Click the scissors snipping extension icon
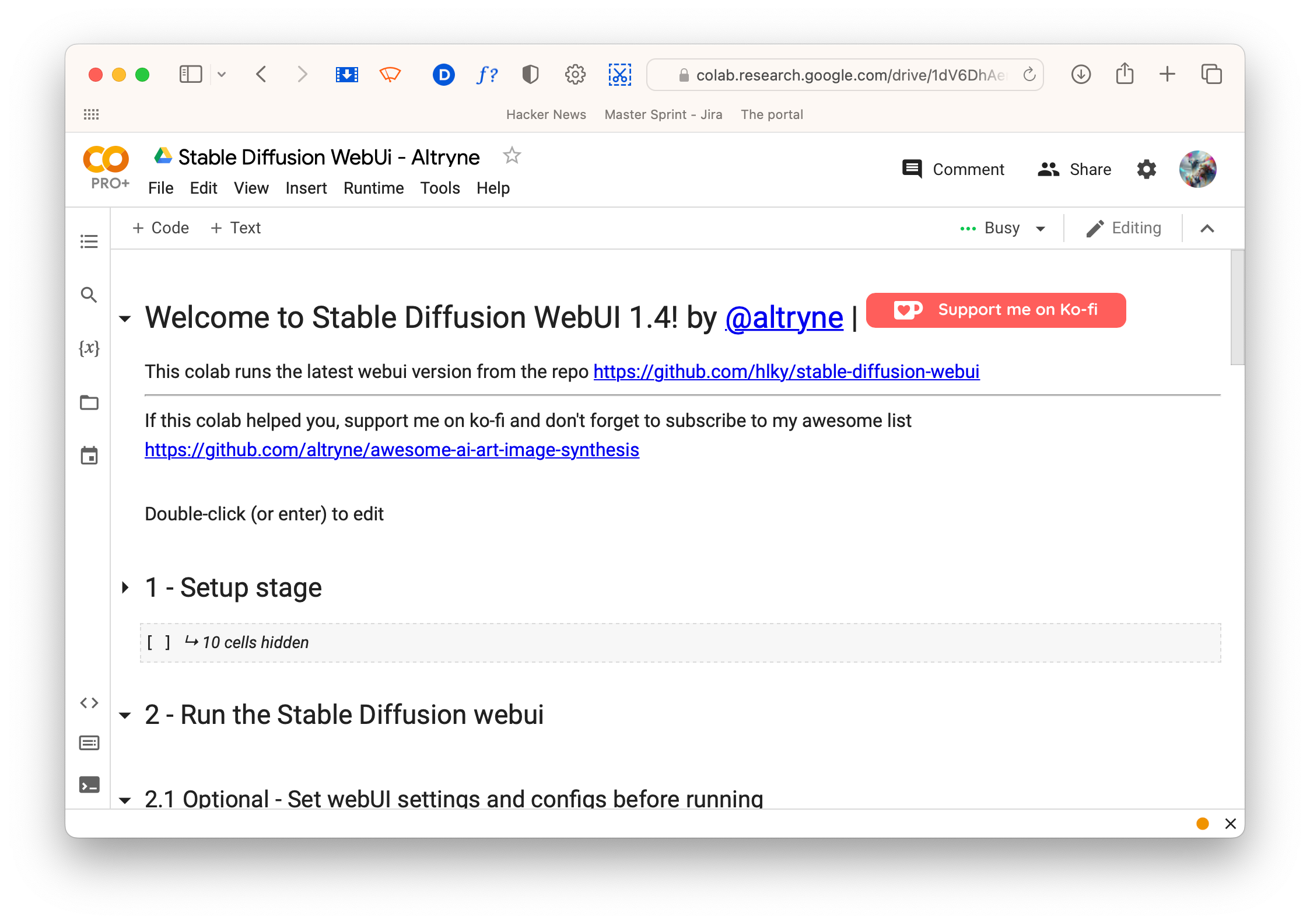 tap(619, 75)
